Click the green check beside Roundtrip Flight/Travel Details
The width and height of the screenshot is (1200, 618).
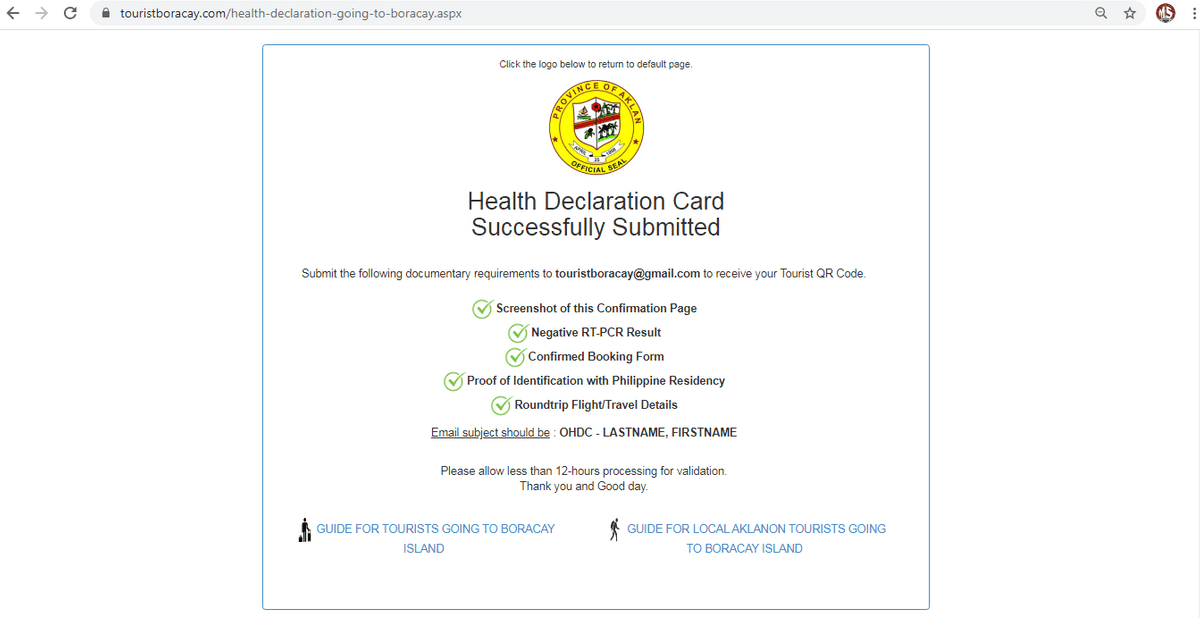point(501,405)
